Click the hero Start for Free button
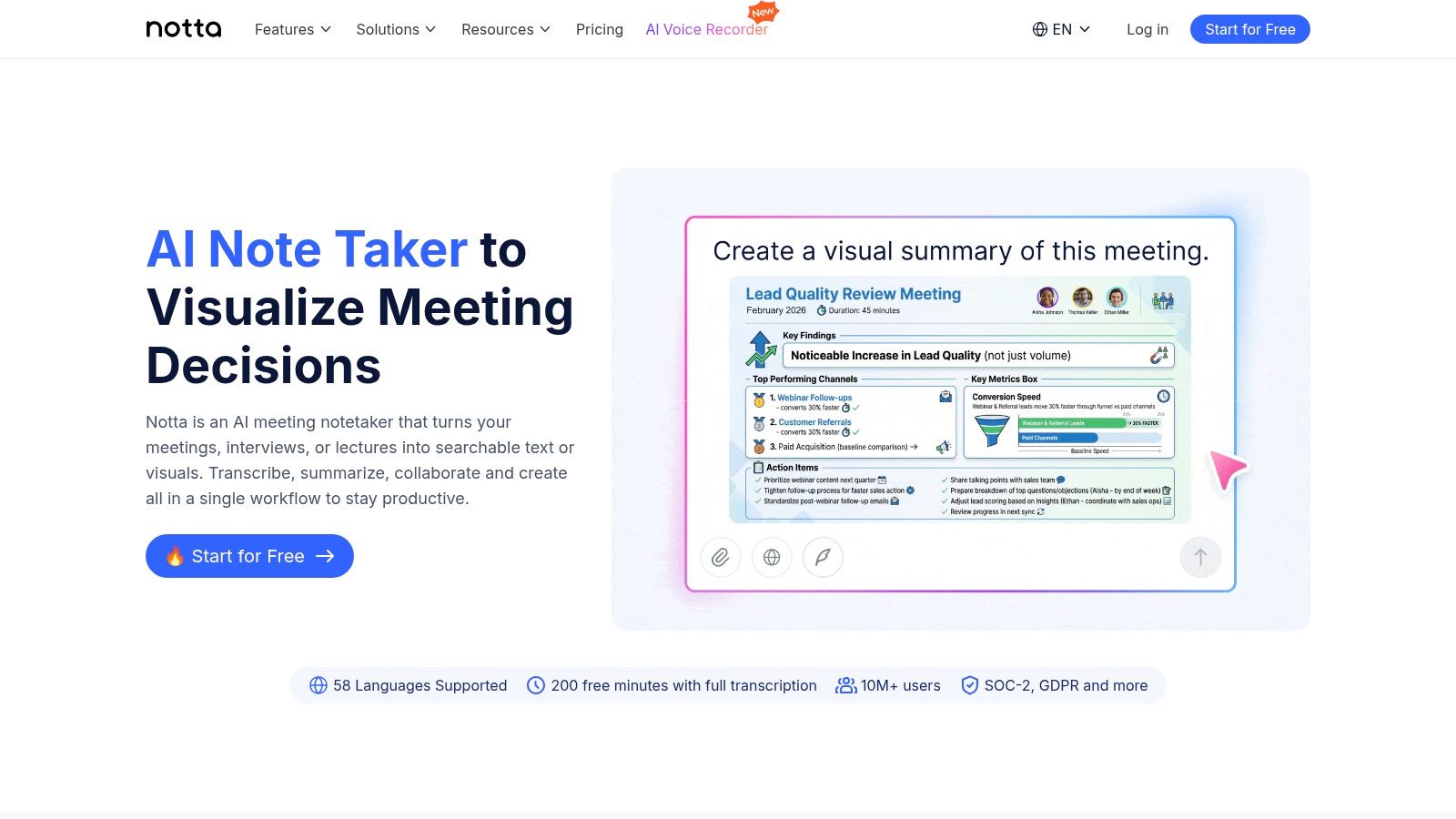Viewport: 1456px width, 819px height. (x=249, y=556)
